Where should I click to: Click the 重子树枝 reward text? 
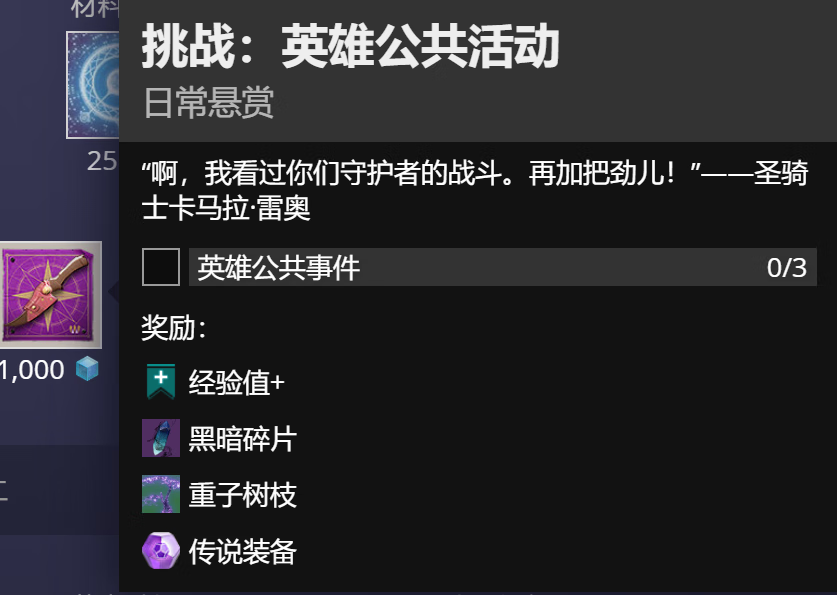coord(242,495)
